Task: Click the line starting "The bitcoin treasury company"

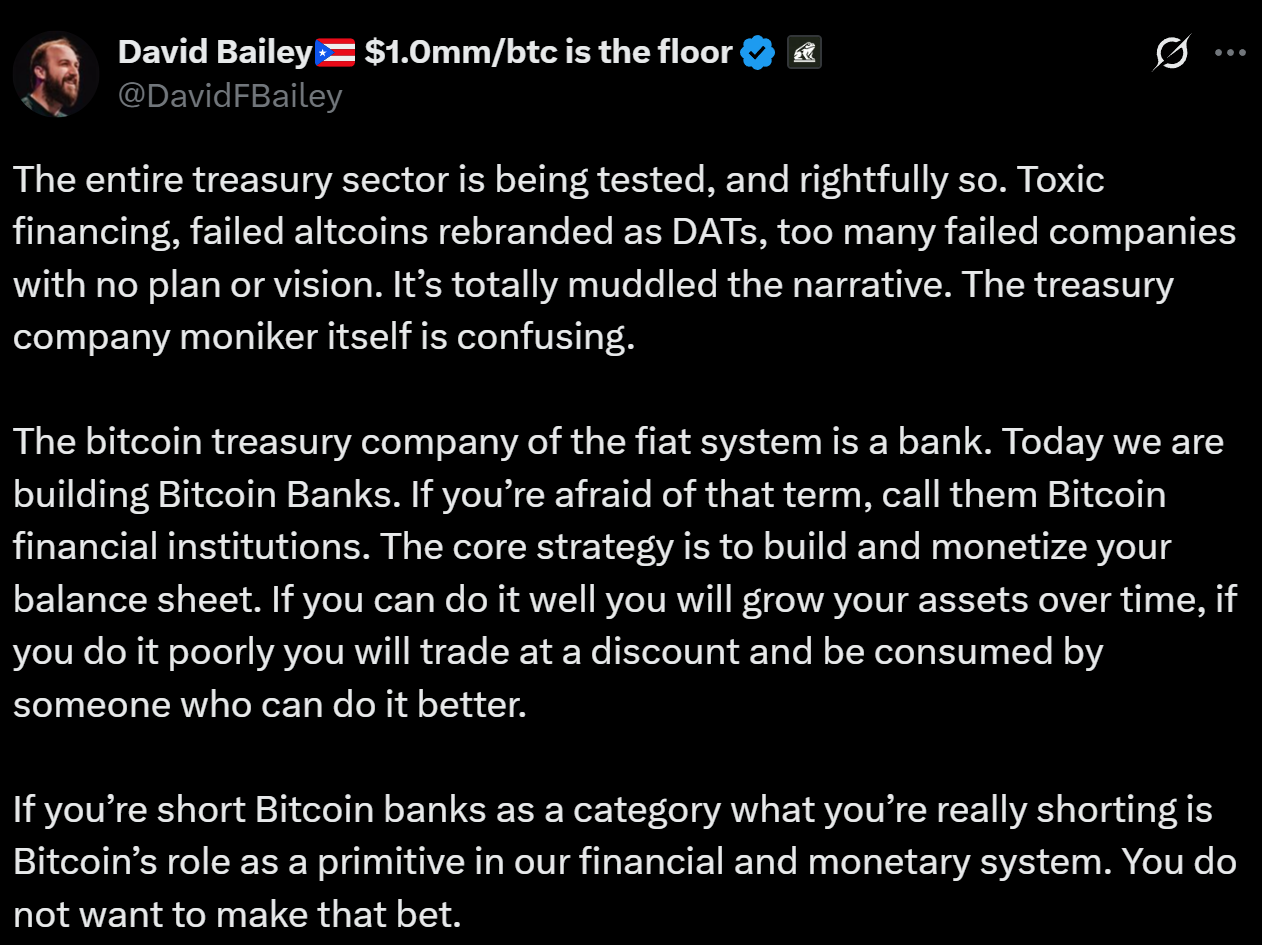Action: click(x=617, y=442)
